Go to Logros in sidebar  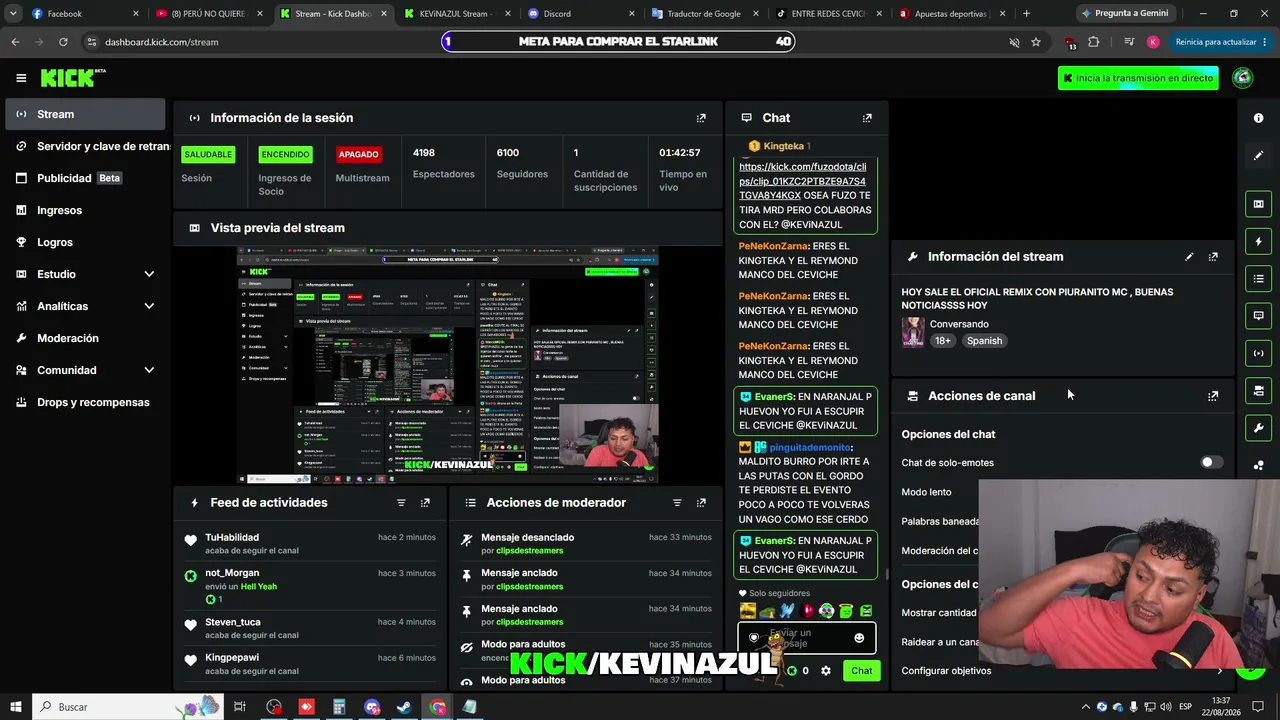pos(85,242)
